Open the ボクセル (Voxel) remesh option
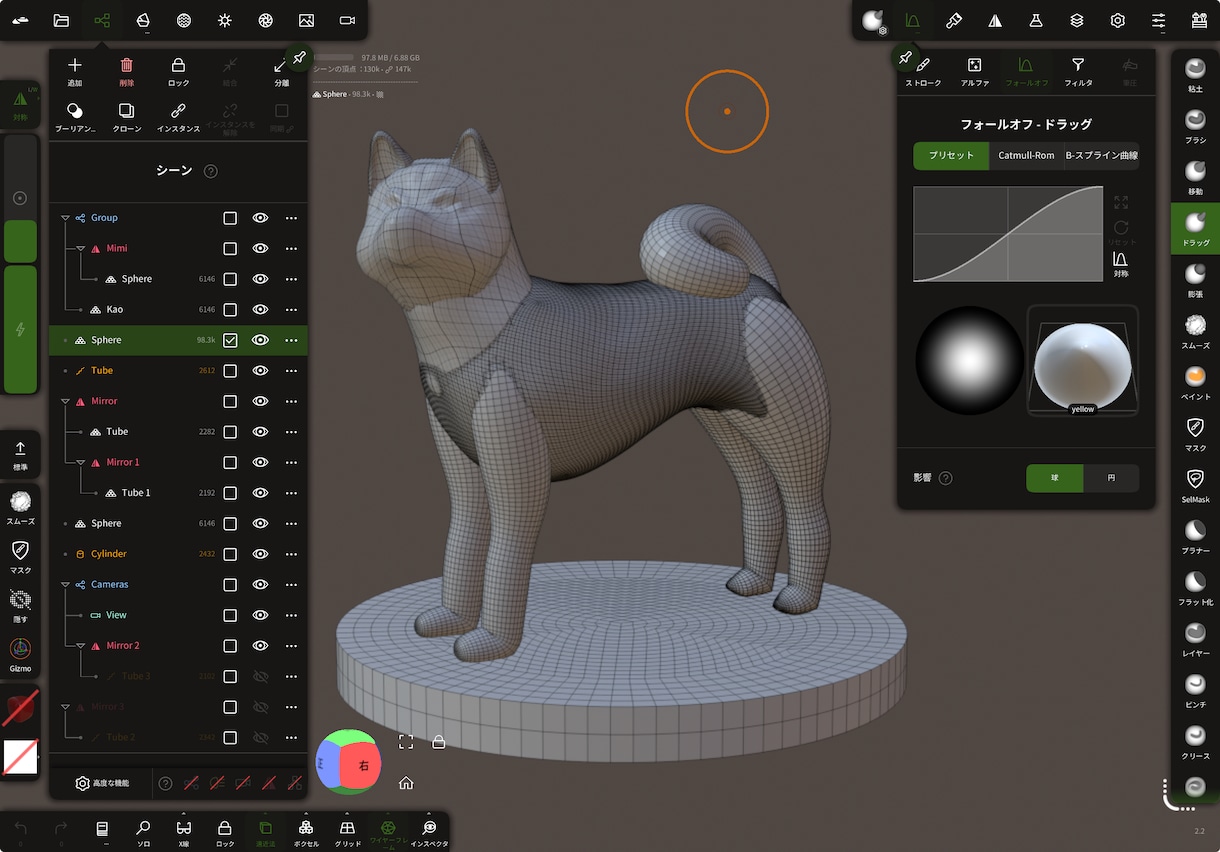 306,832
